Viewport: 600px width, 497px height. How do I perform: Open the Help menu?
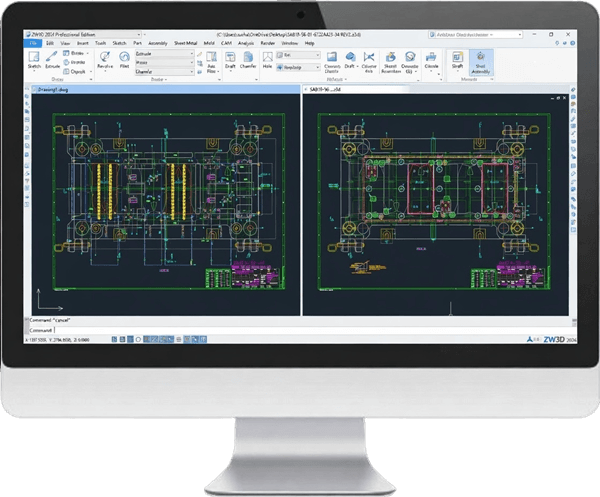tap(310, 44)
